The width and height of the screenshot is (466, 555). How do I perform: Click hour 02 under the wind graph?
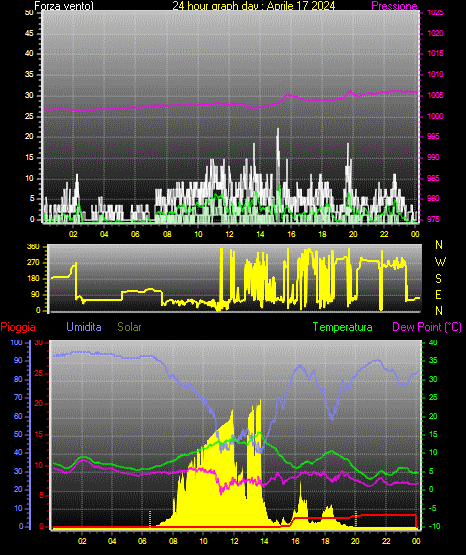pyautogui.click(x=73, y=234)
